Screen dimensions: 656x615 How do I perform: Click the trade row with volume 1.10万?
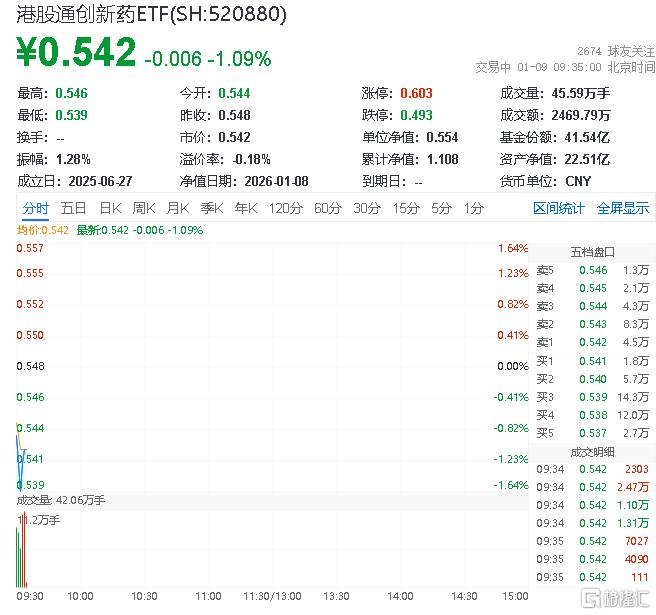coord(592,505)
